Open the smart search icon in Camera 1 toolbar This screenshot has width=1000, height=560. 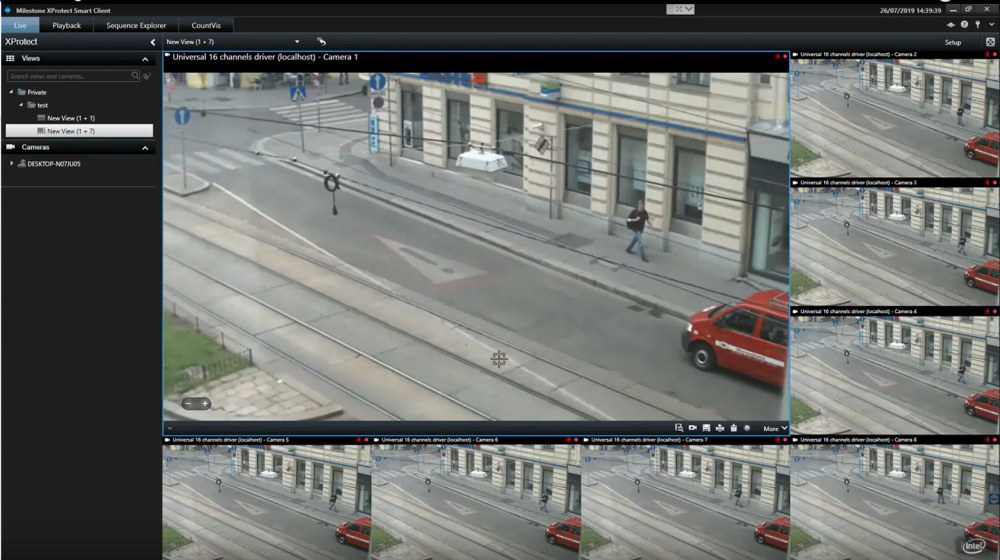coord(679,428)
